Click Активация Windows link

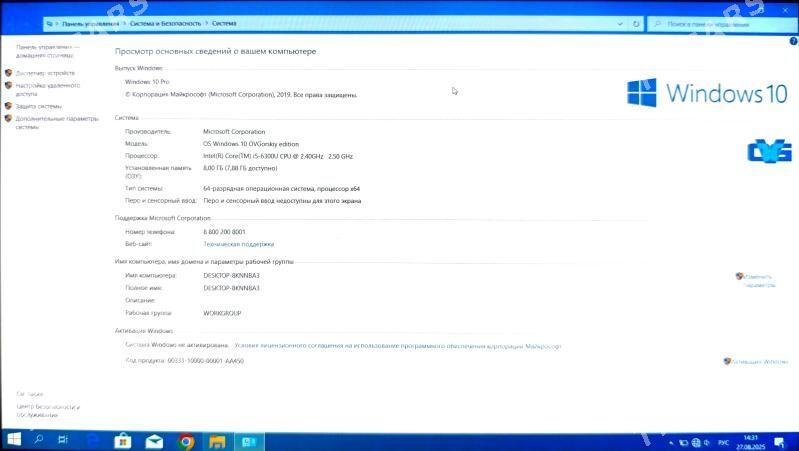click(760, 361)
